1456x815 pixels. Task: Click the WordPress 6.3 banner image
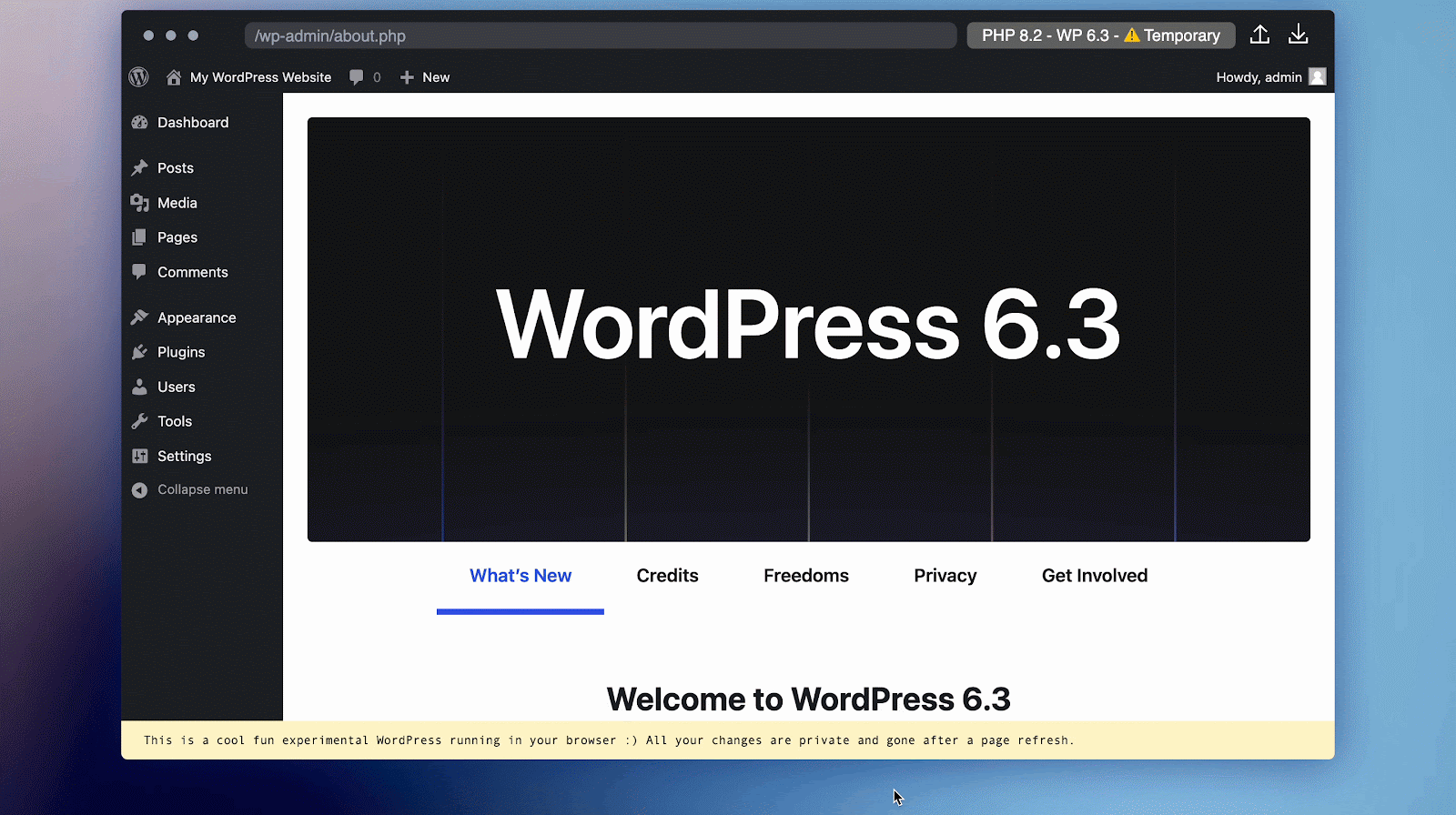tap(808, 329)
